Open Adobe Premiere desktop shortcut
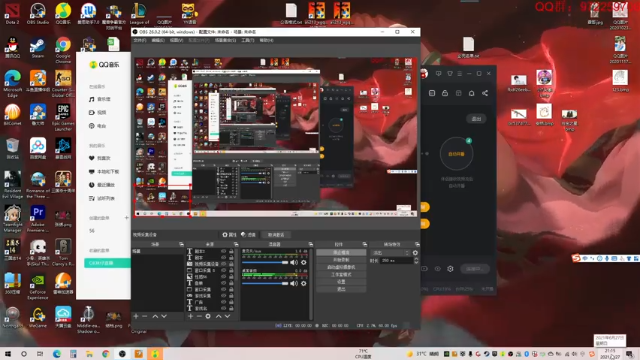Viewport: 640px width, 360px height. tap(38, 218)
